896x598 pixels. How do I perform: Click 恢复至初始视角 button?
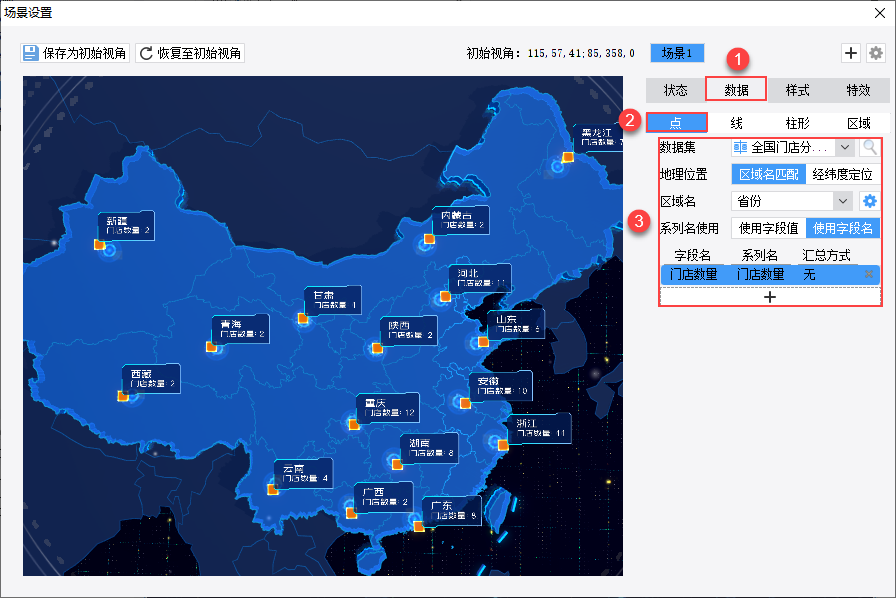(x=190, y=53)
